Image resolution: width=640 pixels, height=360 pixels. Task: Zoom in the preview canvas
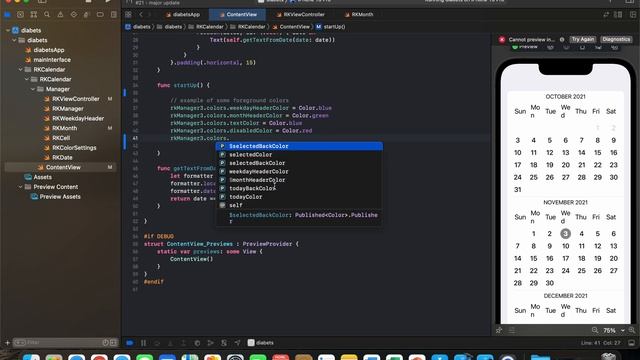[632, 330]
